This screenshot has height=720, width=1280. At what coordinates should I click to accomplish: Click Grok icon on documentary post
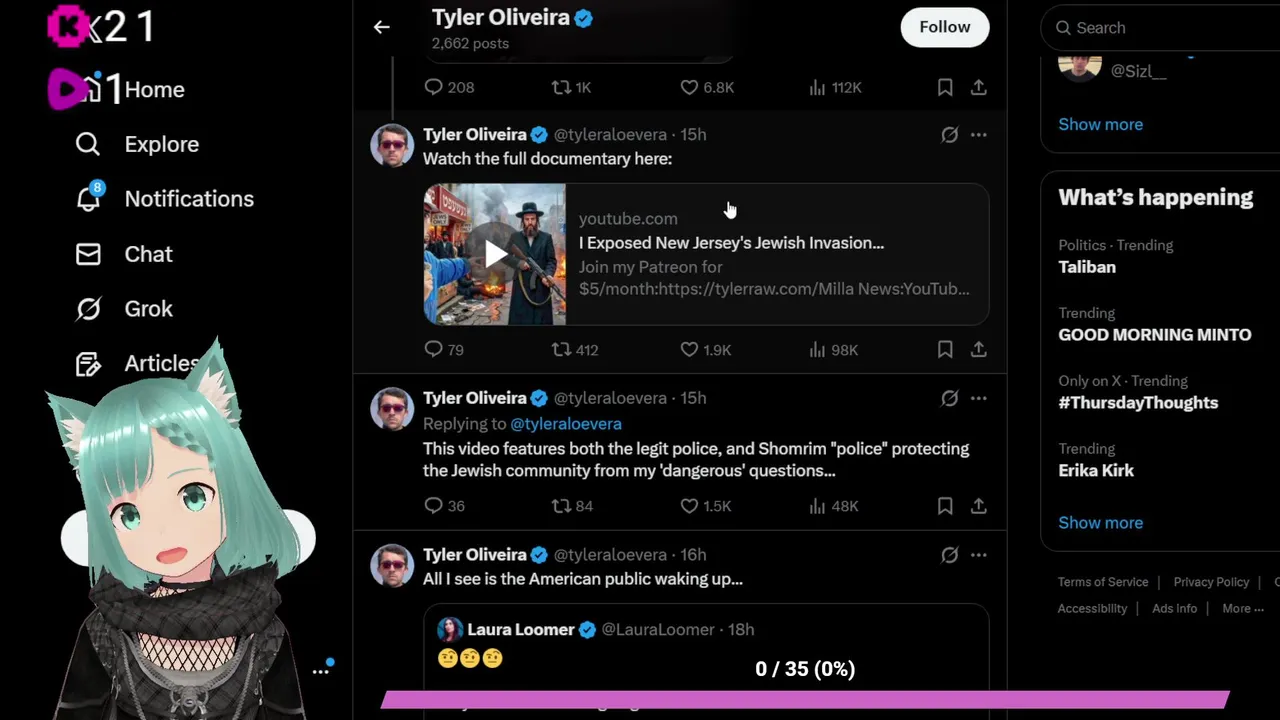pyautogui.click(x=949, y=135)
